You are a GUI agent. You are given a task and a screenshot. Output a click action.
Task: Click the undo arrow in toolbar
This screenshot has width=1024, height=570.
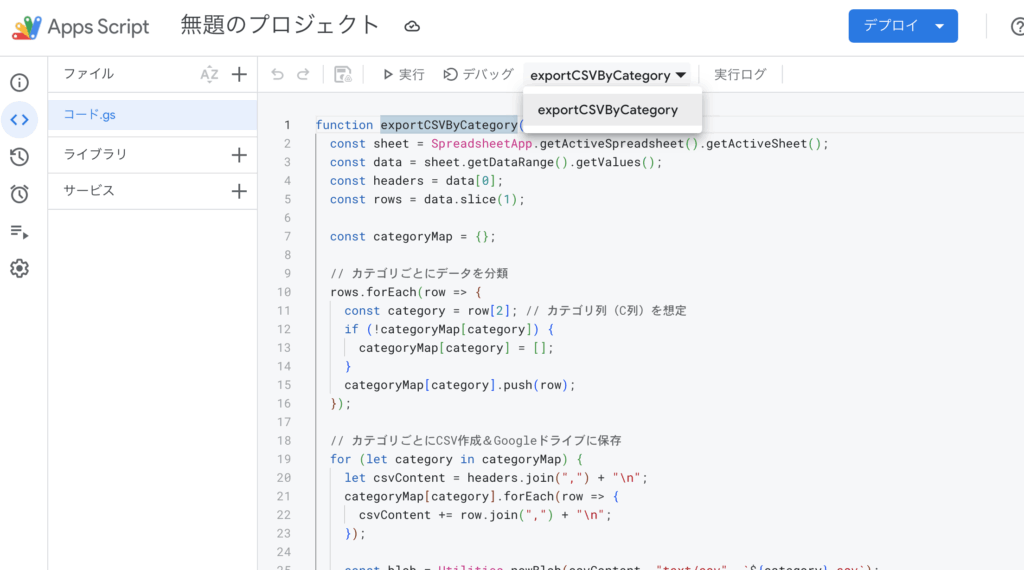tap(278, 74)
